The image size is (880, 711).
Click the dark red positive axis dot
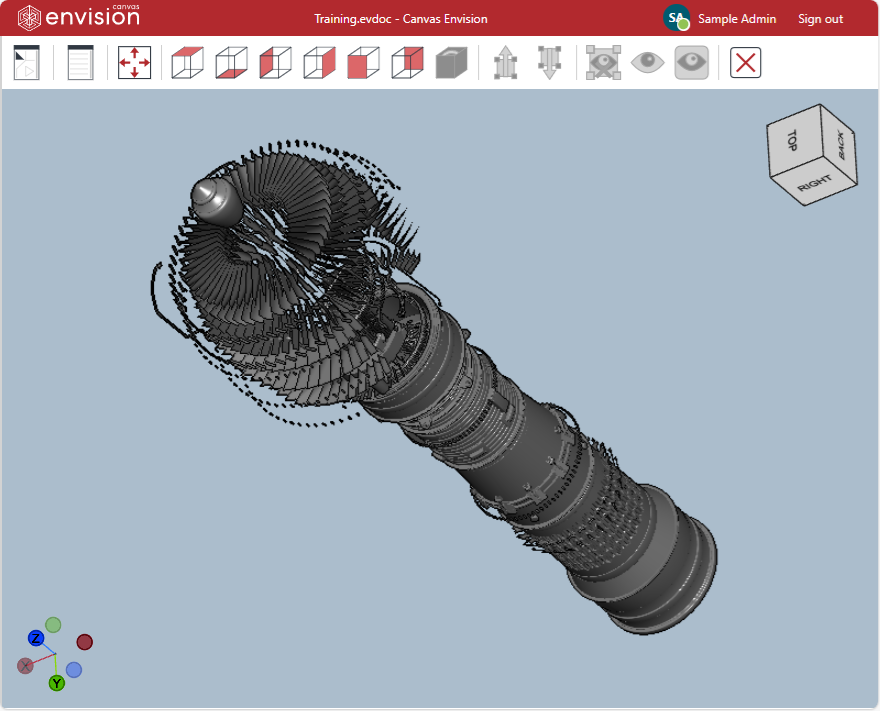[85, 642]
